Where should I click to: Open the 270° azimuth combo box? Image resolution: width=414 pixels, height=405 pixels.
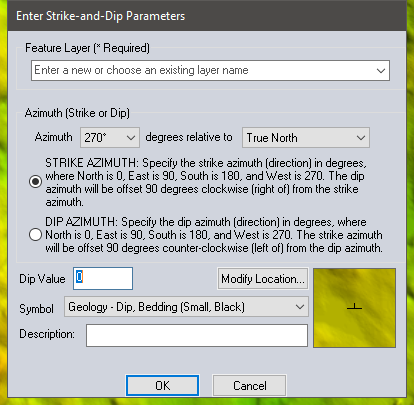coord(110,137)
